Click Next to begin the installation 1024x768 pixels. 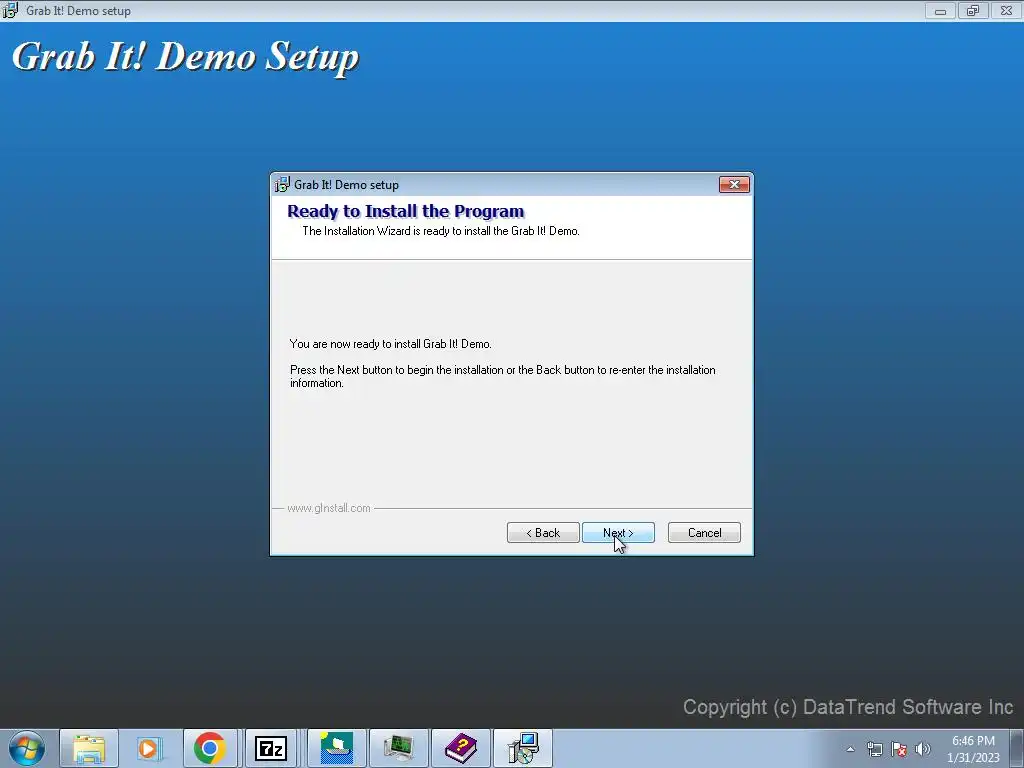[618, 532]
